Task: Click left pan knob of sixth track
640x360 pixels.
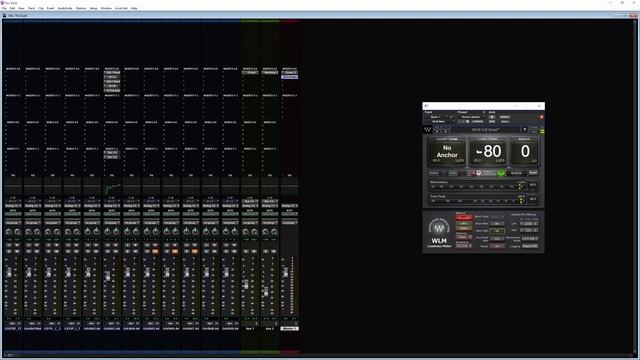Action: (107, 232)
